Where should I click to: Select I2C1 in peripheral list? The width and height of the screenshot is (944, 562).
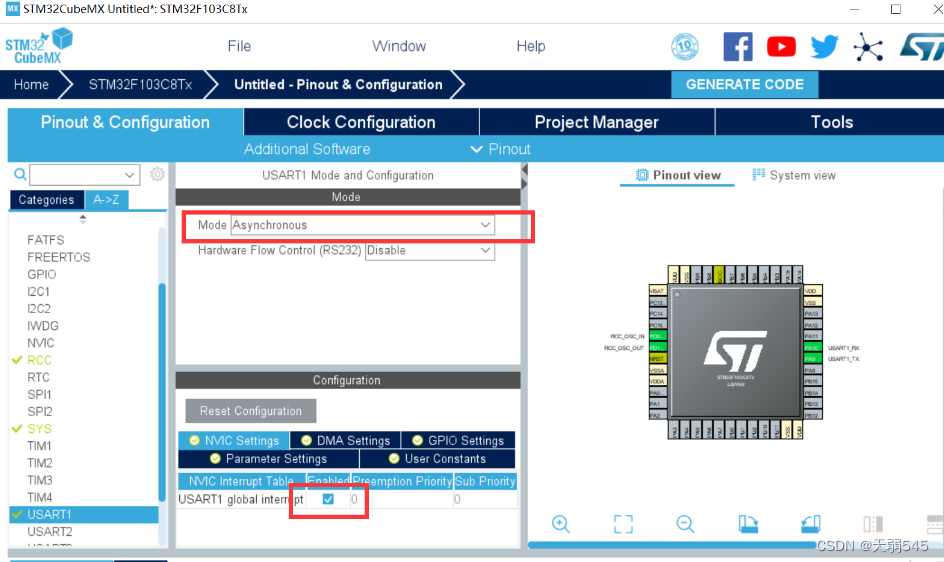(39, 292)
